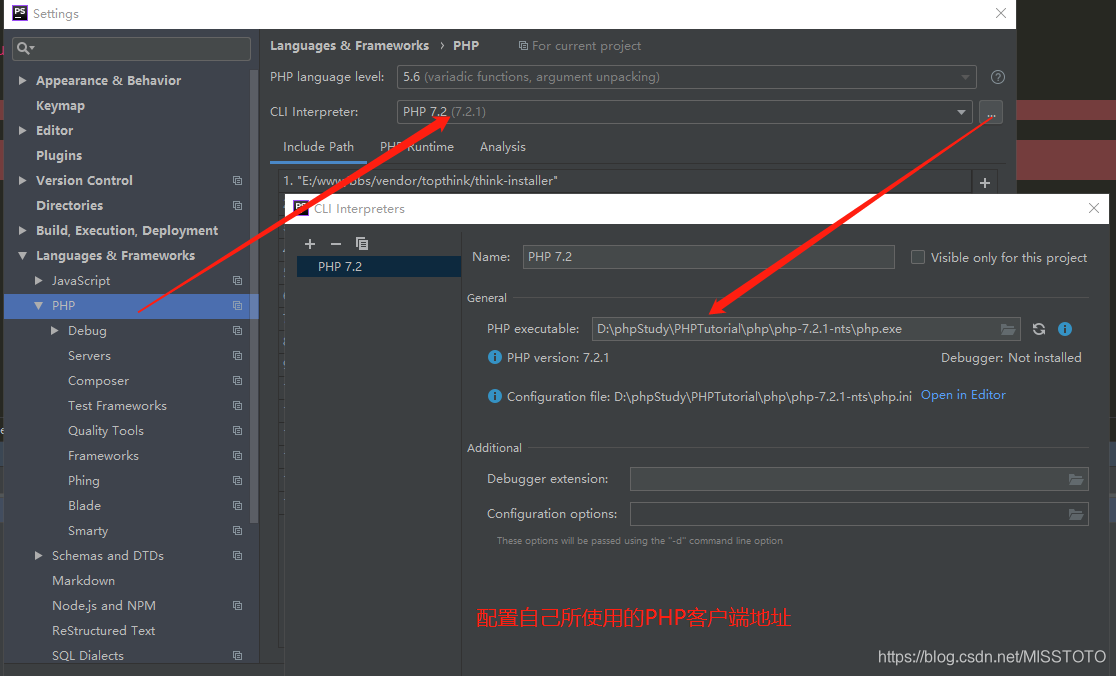Screen dimensions: 1116x676
Task: Open Phing settings page
Action: tap(84, 481)
